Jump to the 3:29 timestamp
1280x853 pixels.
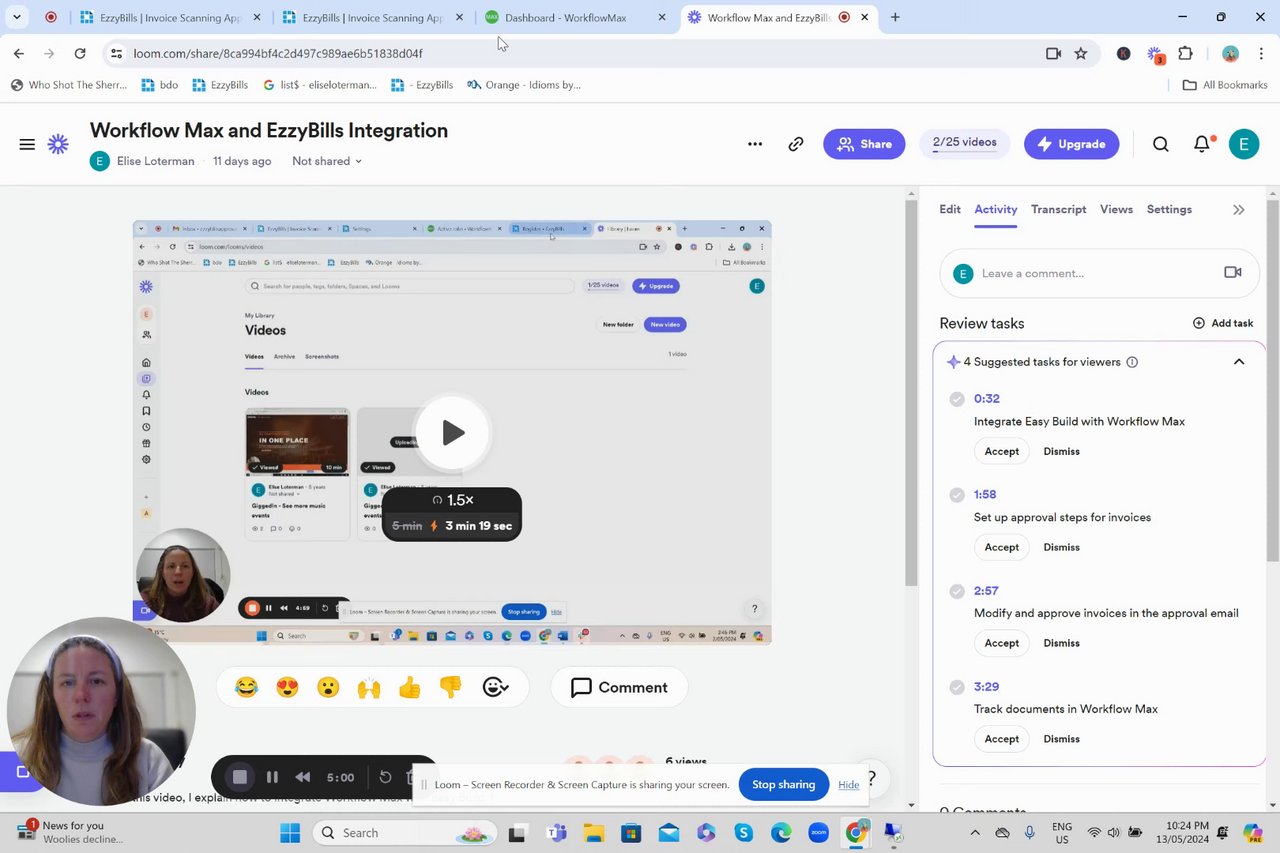986,686
